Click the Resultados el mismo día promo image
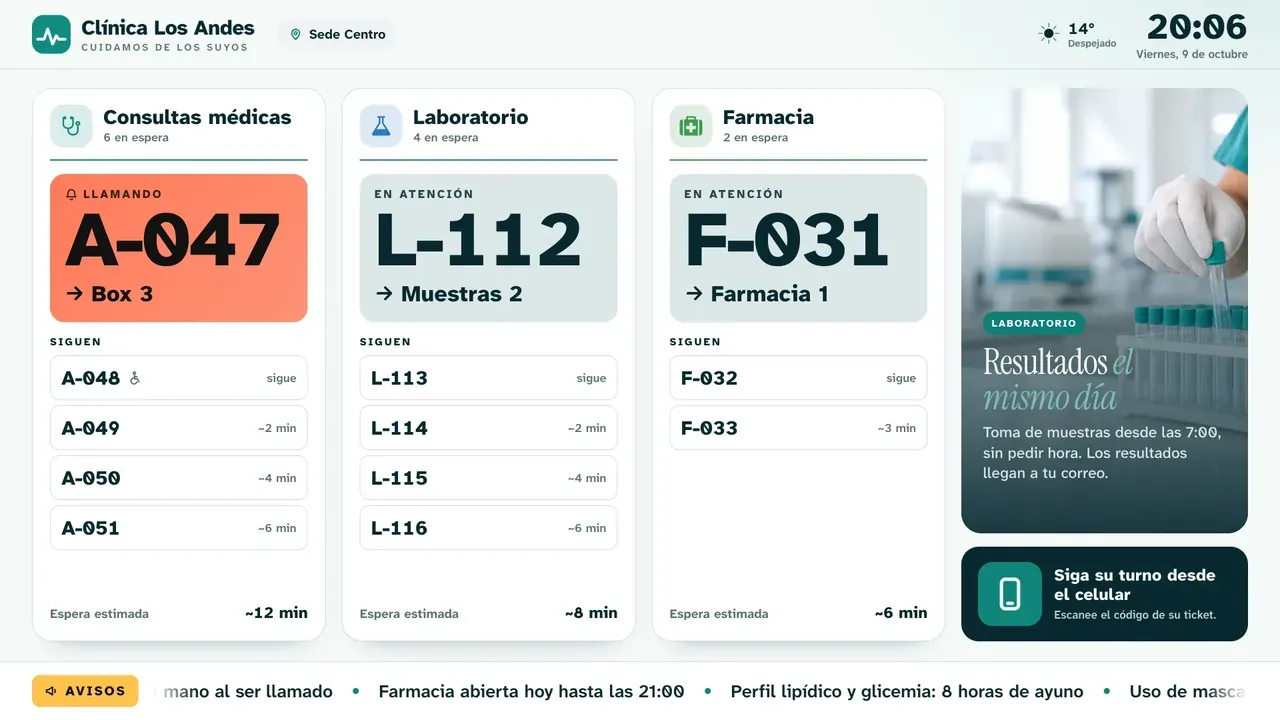The width and height of the screenshot is (1280, 720). pyautogui.click(x=1104, y=310)
